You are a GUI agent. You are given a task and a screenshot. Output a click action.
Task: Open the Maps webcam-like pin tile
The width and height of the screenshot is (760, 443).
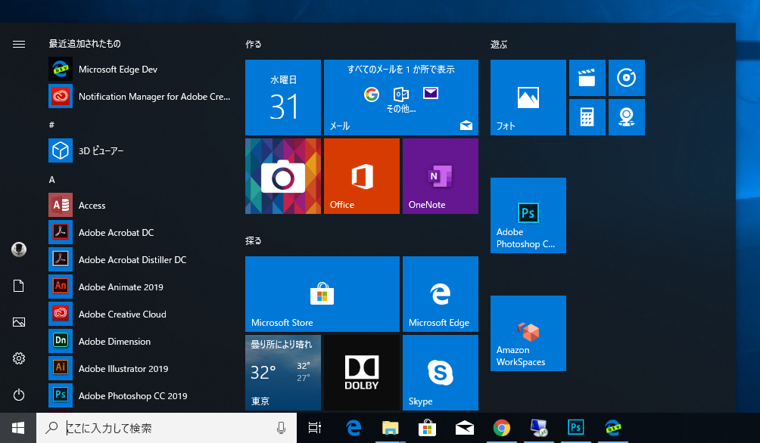click(x=627, y=117)
